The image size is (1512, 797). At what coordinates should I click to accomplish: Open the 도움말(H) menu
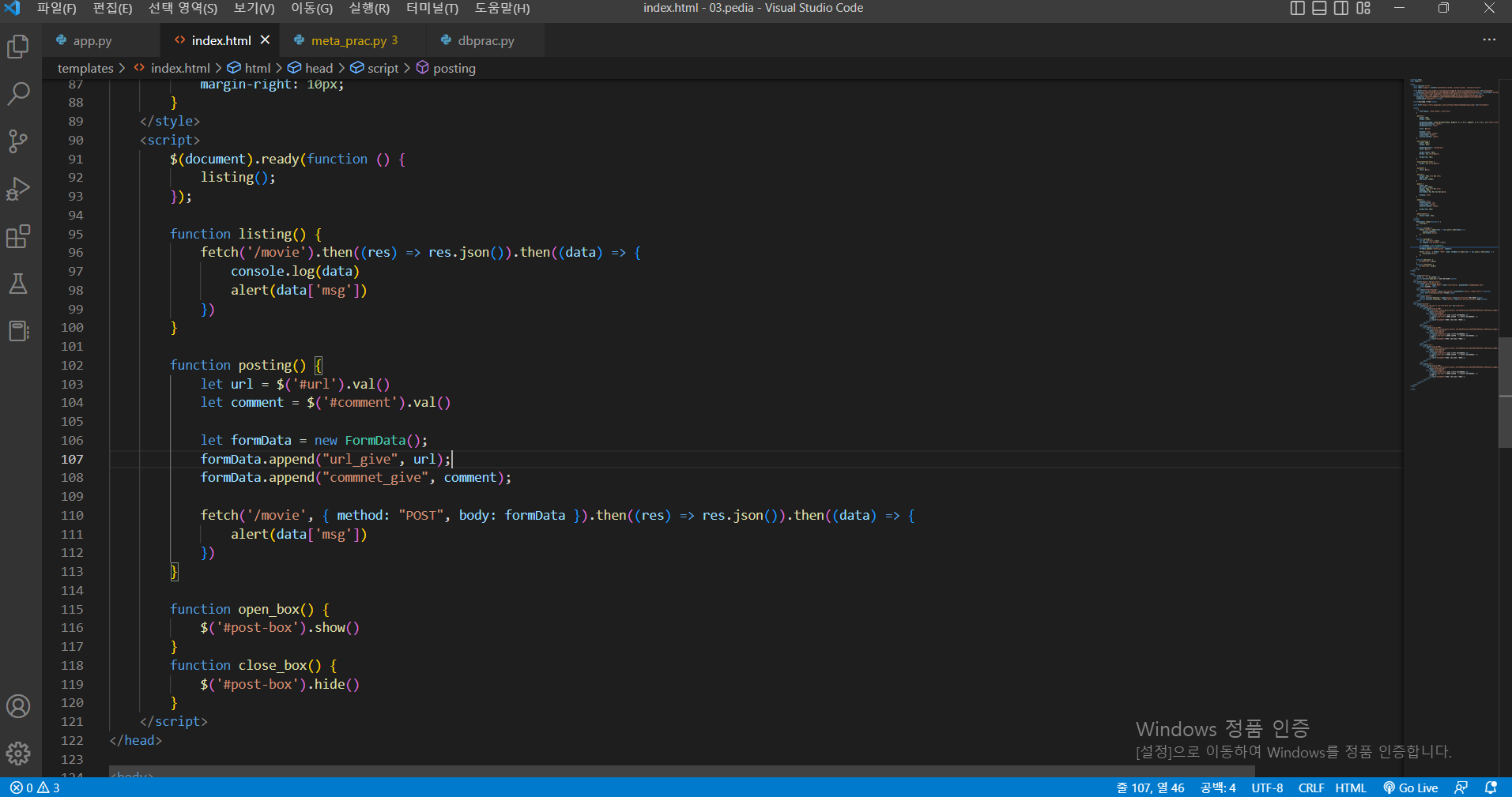pos(503,9)
